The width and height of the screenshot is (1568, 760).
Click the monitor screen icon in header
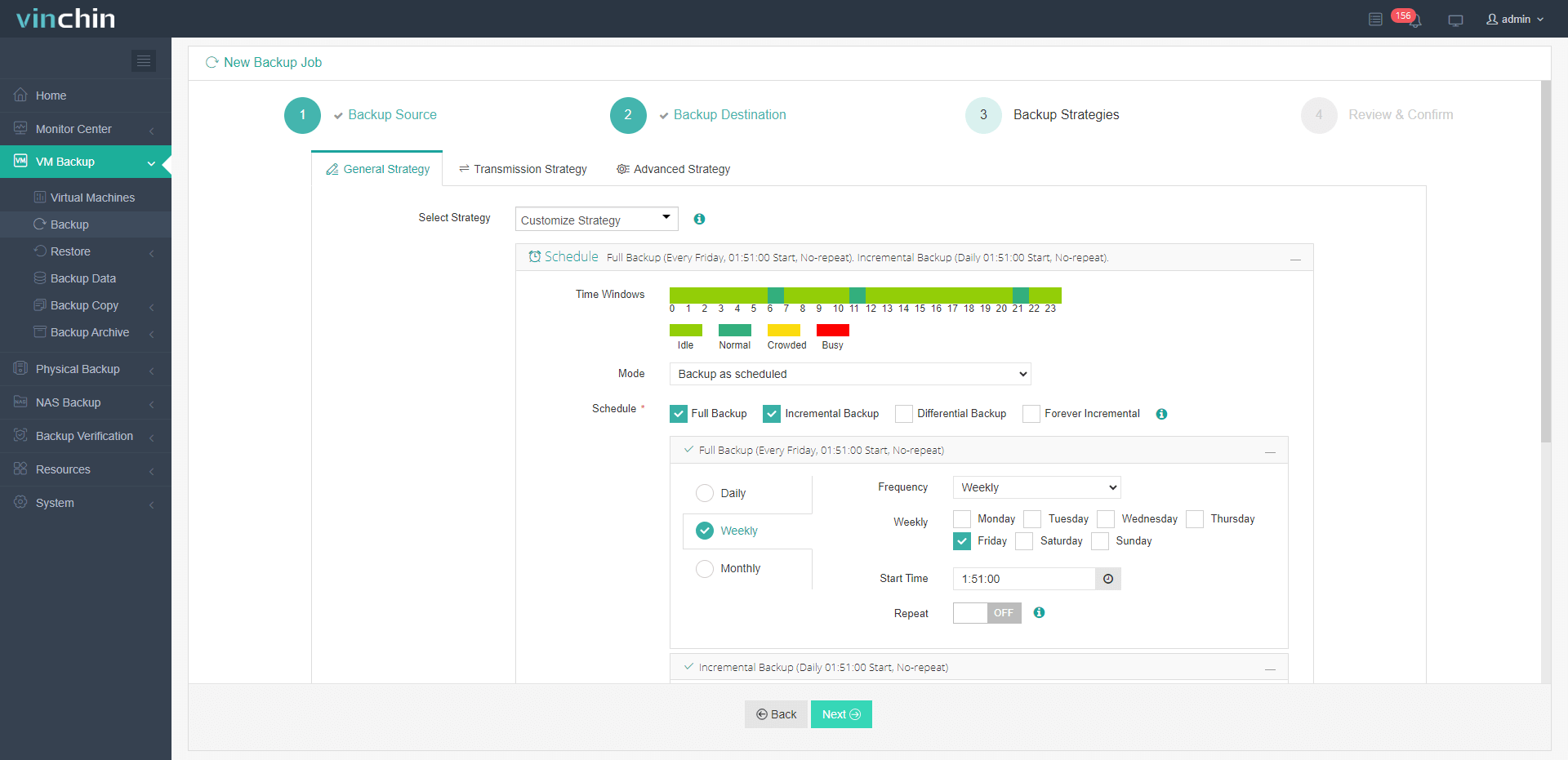[x=1455, y=20]
